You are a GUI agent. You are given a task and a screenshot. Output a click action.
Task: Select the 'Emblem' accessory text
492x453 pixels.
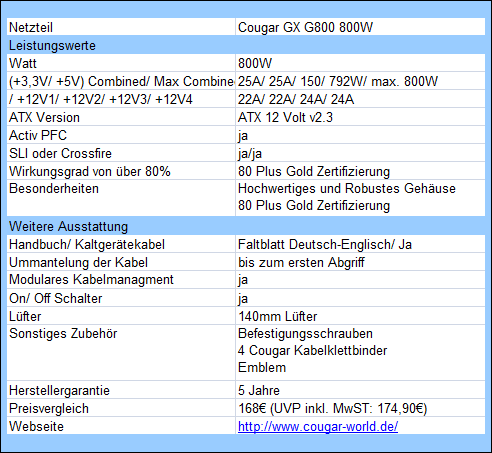[x=262, y=367]
